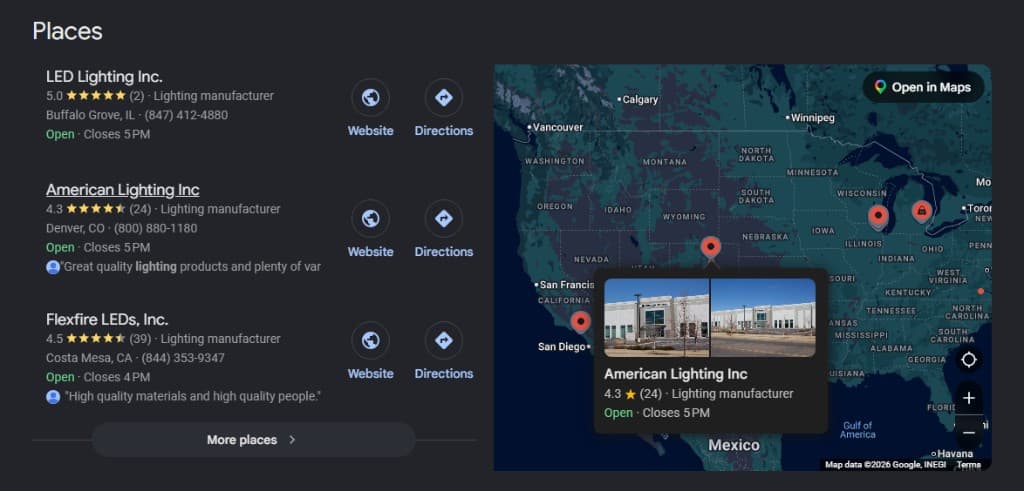Click right building photo in map popup

pyautogui.click(x=763, y=317)
